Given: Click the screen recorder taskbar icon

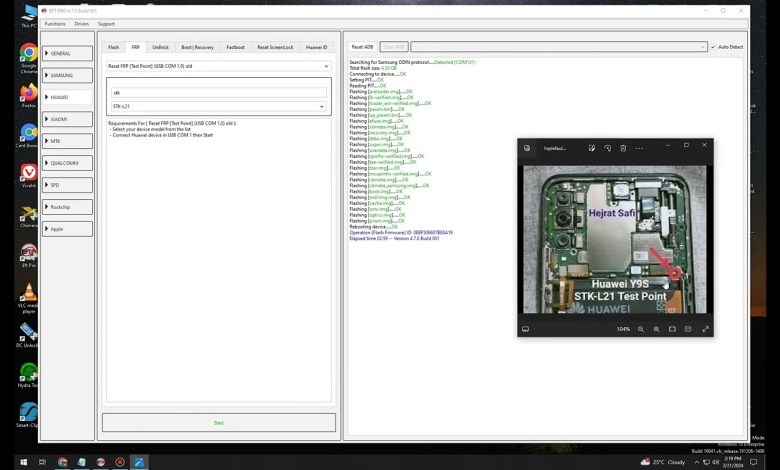Looking at the screenshot, I should click(x=120, y=462).
